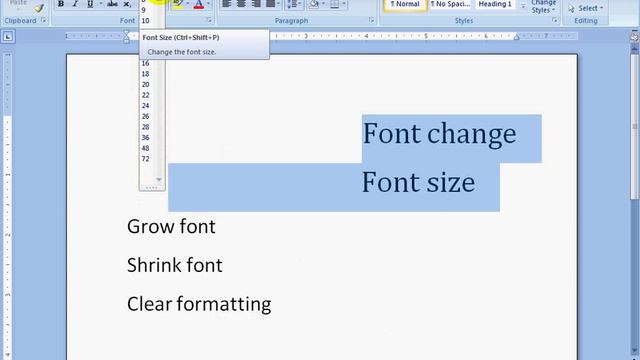Click in the "Shrink font" line

coord(175,266)
